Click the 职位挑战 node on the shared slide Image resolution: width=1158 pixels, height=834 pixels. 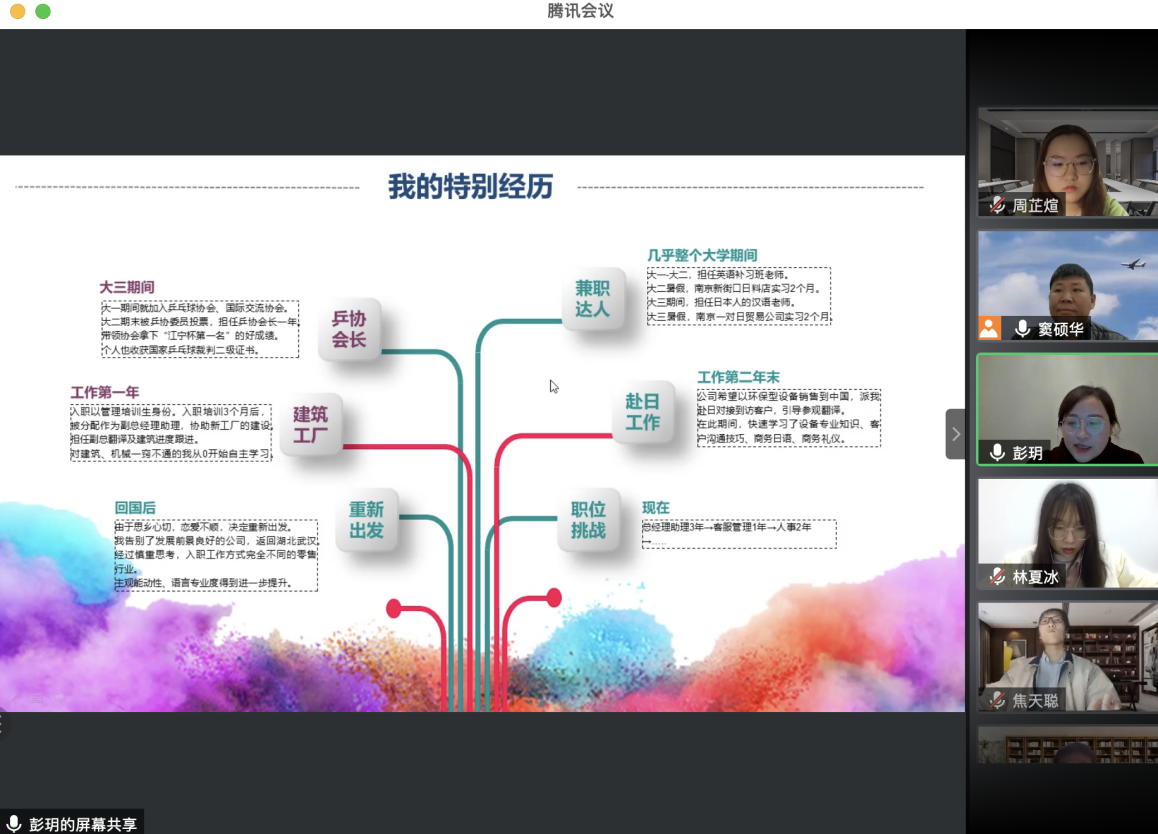pyautogui.click(x=588, y=520)
